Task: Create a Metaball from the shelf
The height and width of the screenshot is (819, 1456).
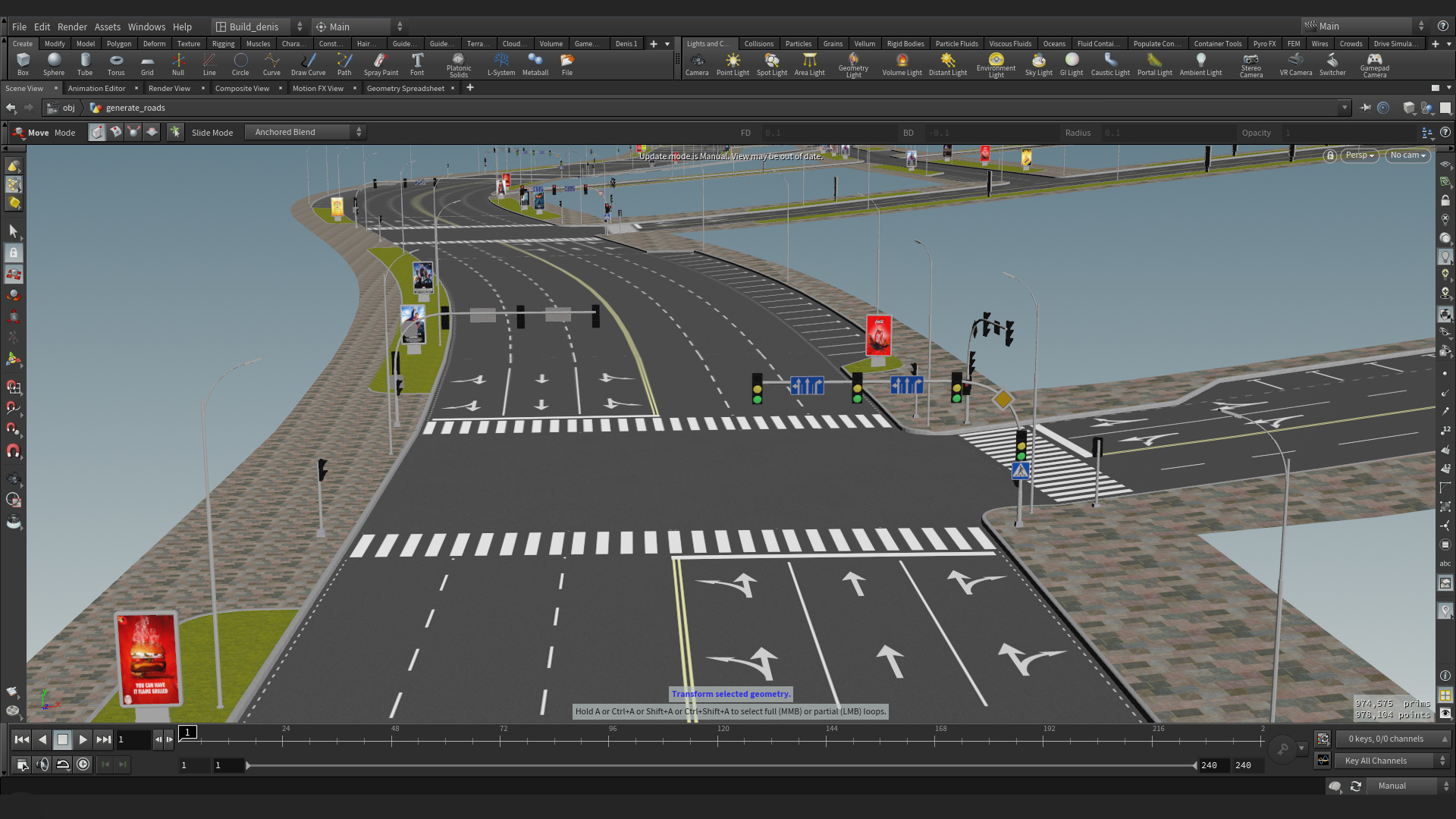Action: (x=535, y=64)
